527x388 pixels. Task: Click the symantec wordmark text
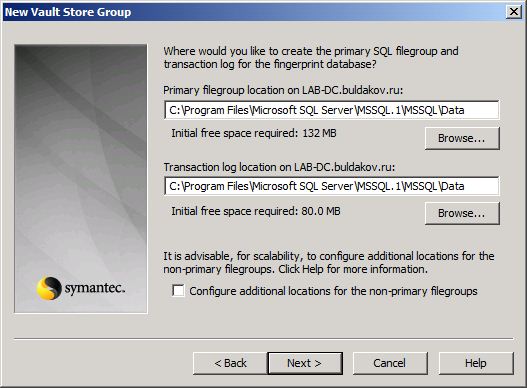coord(95,288)
